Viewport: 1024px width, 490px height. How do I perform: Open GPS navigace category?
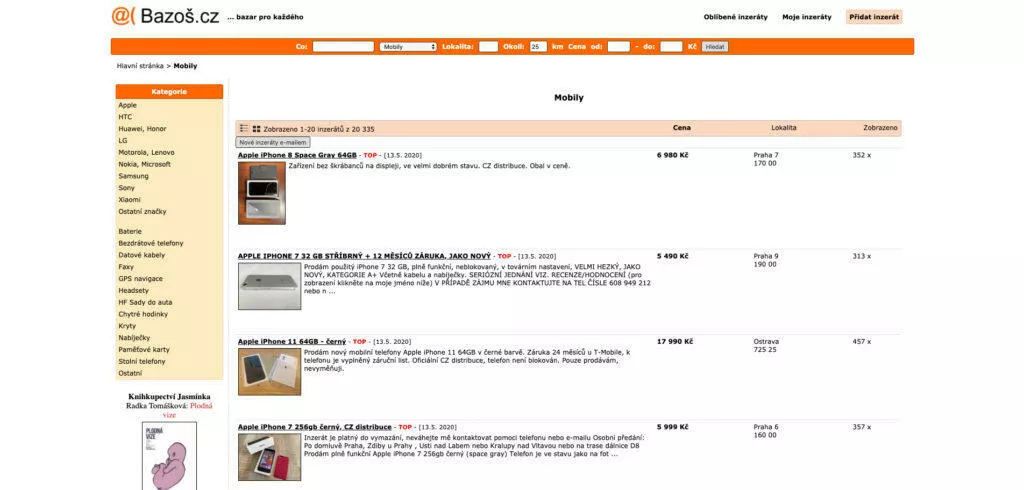click(x=140, y=278)
